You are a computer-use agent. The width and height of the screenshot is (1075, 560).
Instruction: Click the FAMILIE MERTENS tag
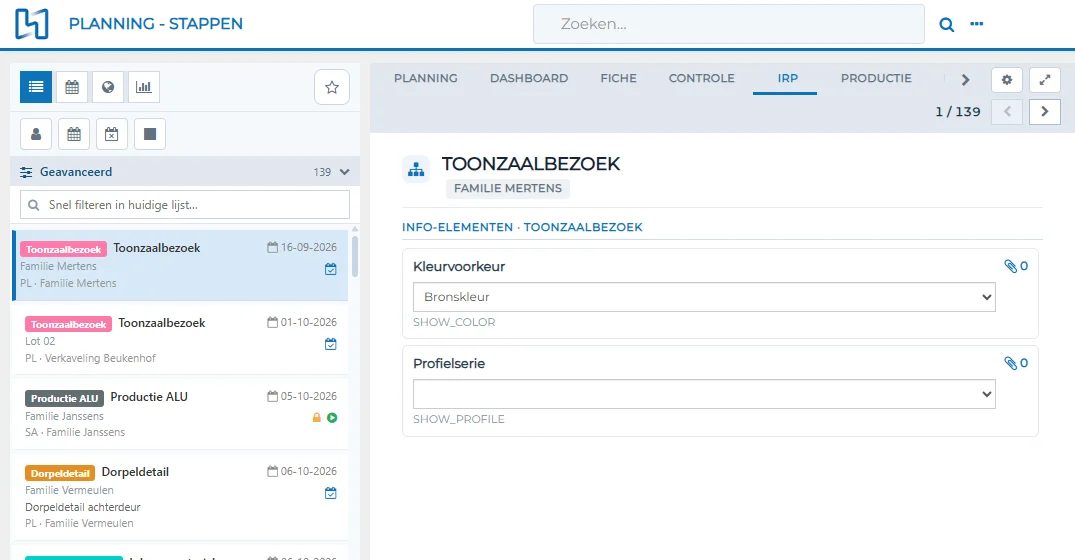[x=508, y=188]
